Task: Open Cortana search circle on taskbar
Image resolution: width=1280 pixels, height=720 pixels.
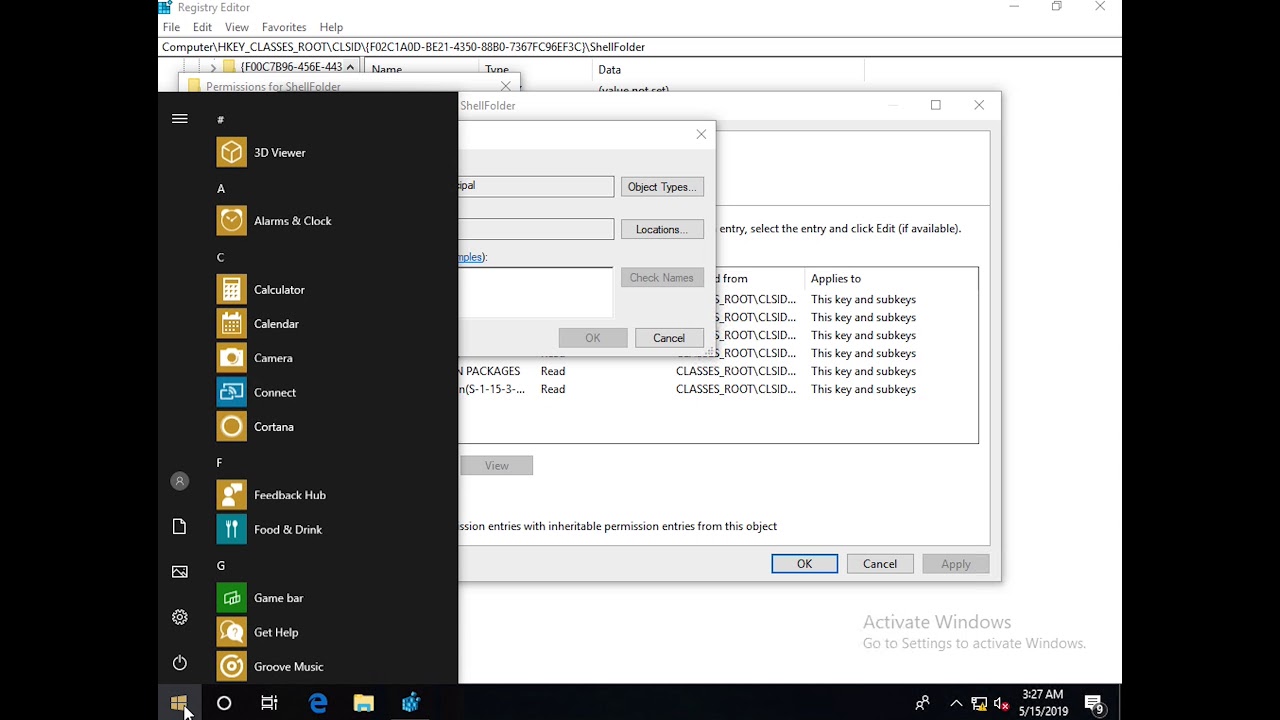Action: pos(224,703)
